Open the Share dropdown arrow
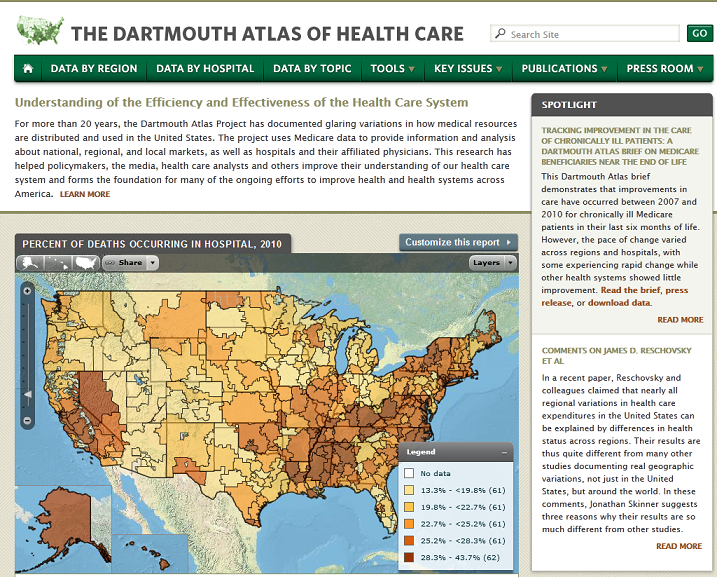The image size is (717, 577). (153, 263)
